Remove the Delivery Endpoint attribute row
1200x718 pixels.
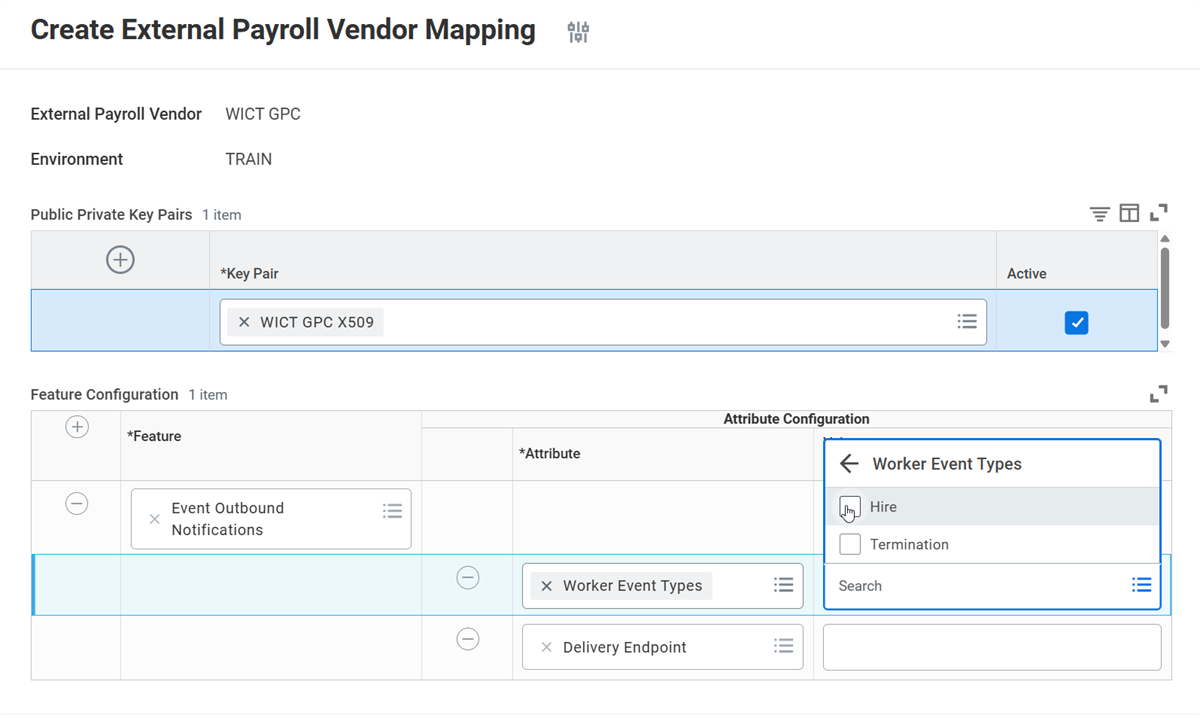(x=468, y=639)
